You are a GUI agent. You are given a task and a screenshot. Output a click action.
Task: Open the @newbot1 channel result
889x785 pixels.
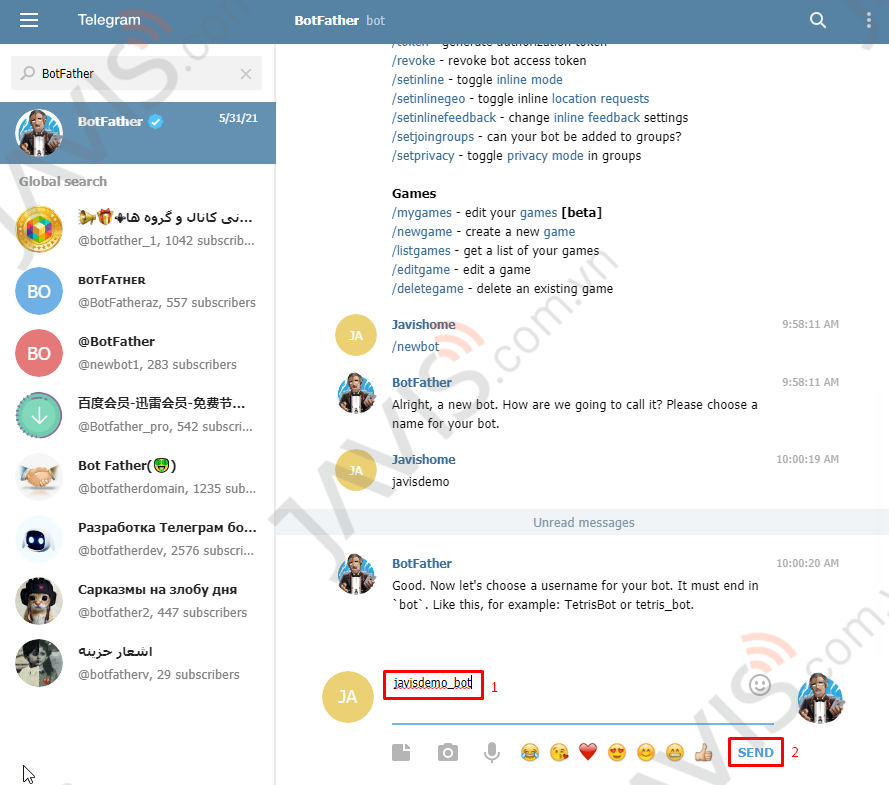pos(138,353)
